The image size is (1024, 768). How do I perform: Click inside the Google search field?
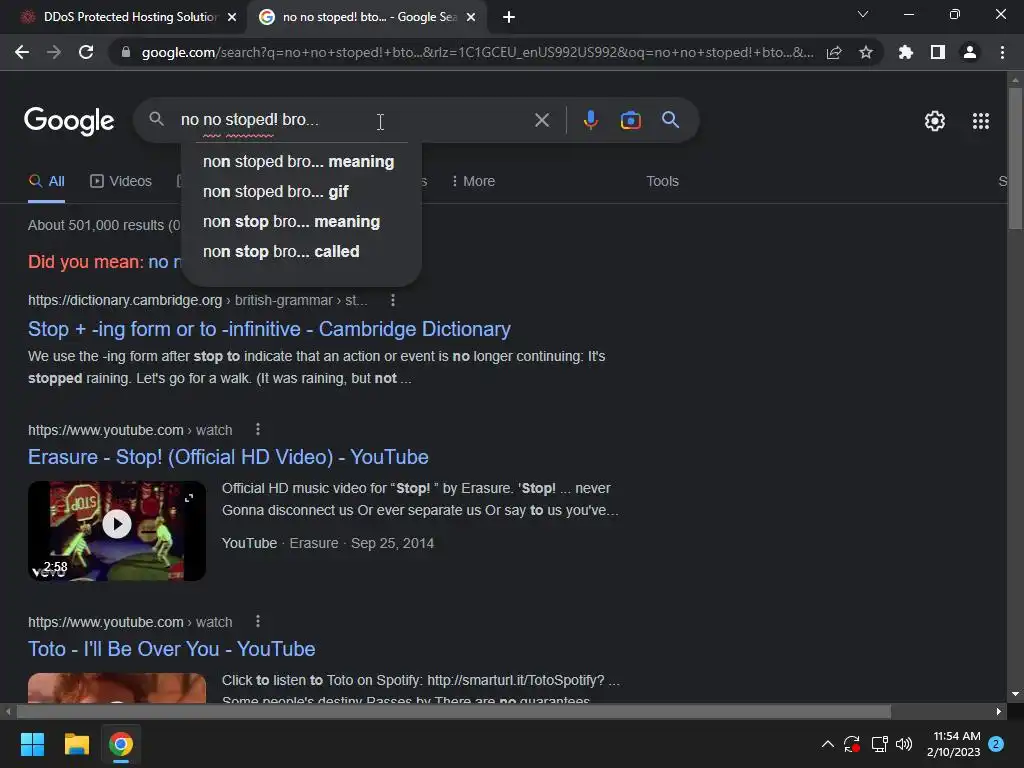point(353,120)
